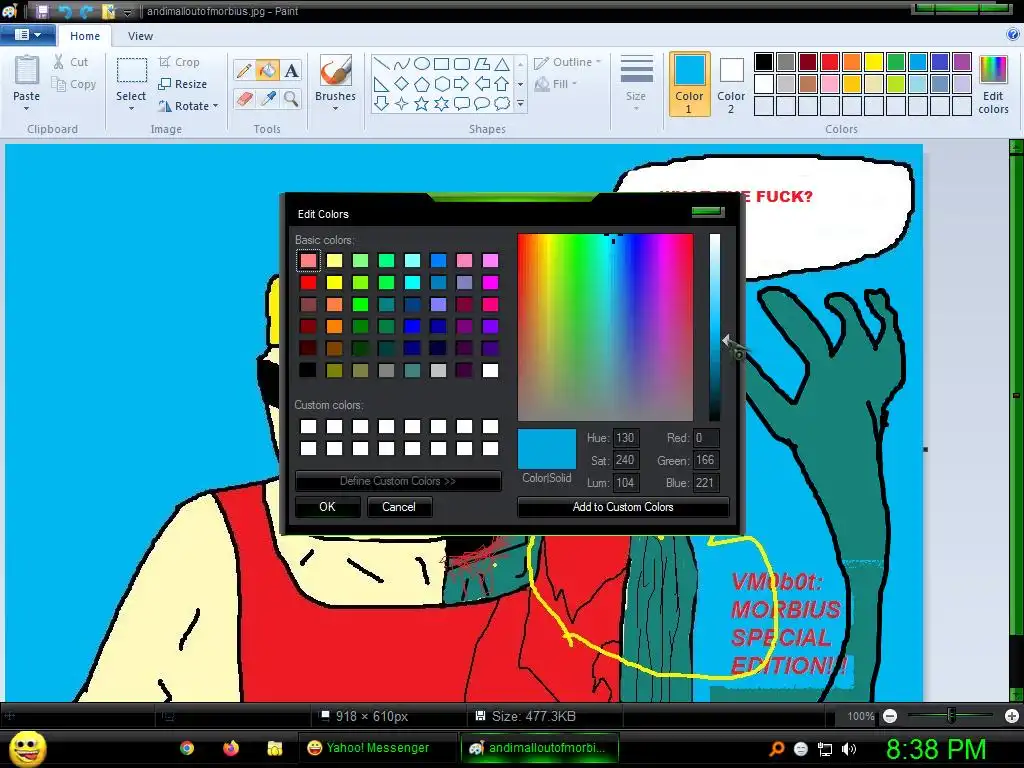The height and width of the screenshot is (768, 1024).
Task: Activate Color 1 selector
Action: tap(690, 84)
